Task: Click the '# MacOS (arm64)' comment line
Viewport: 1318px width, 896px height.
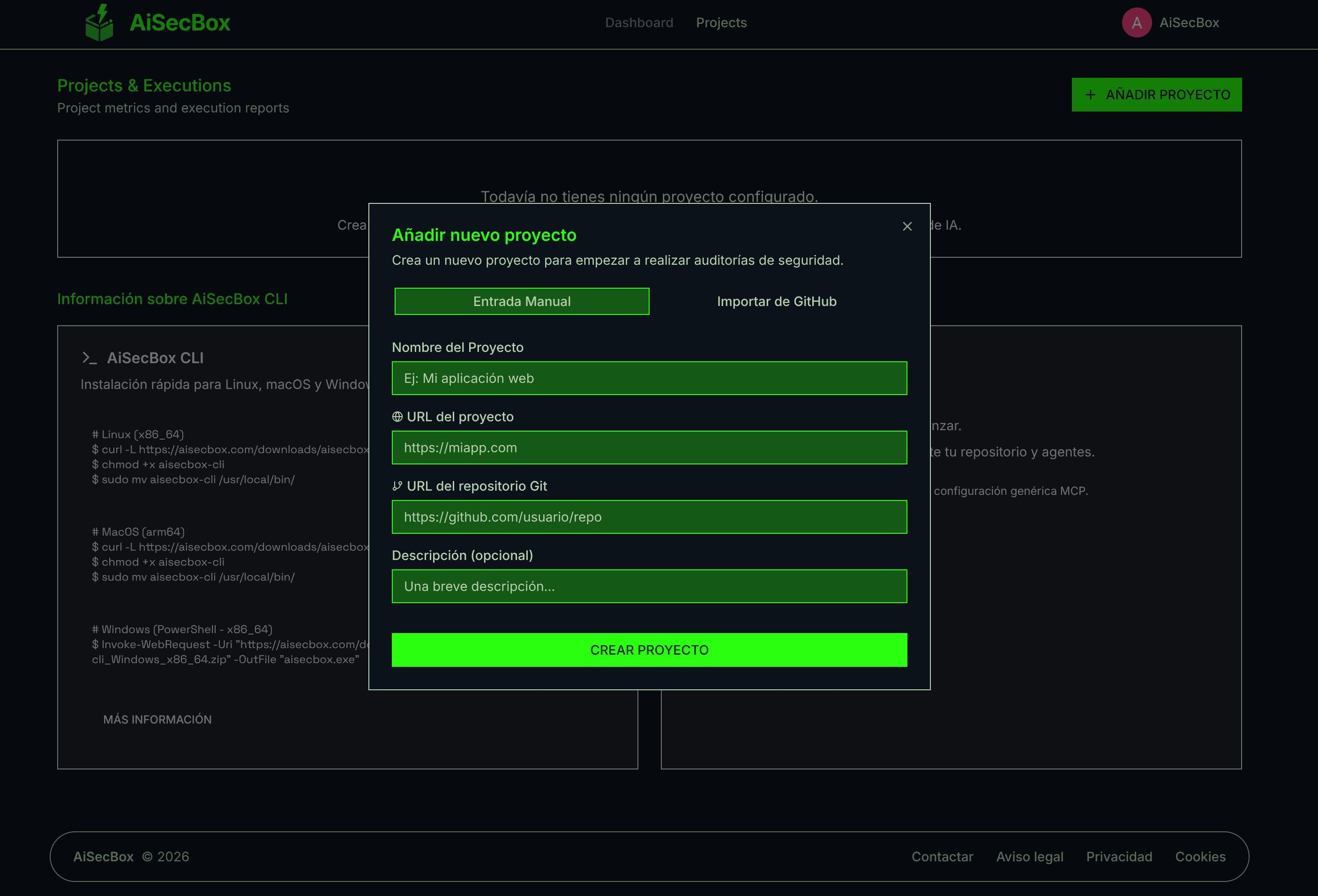Action: click(x=138, y=532)
